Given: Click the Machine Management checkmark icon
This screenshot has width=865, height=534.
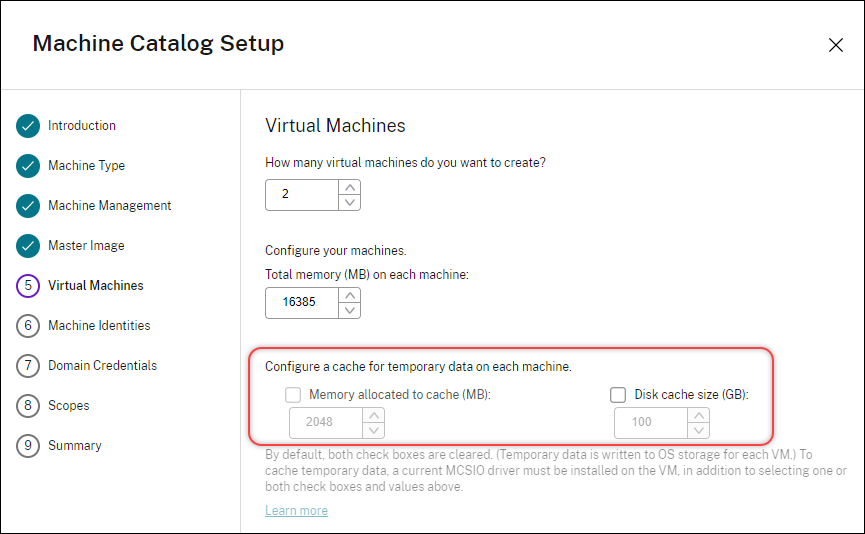Looking at the screenshot, I should [x=28, y=206].
